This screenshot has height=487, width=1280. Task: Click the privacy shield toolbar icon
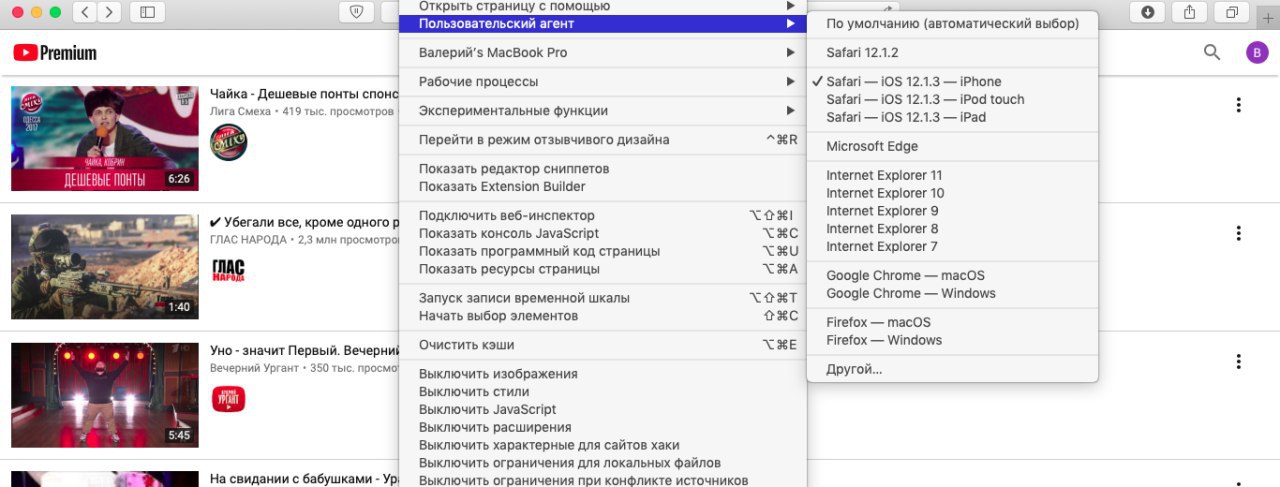coord(357,12)
